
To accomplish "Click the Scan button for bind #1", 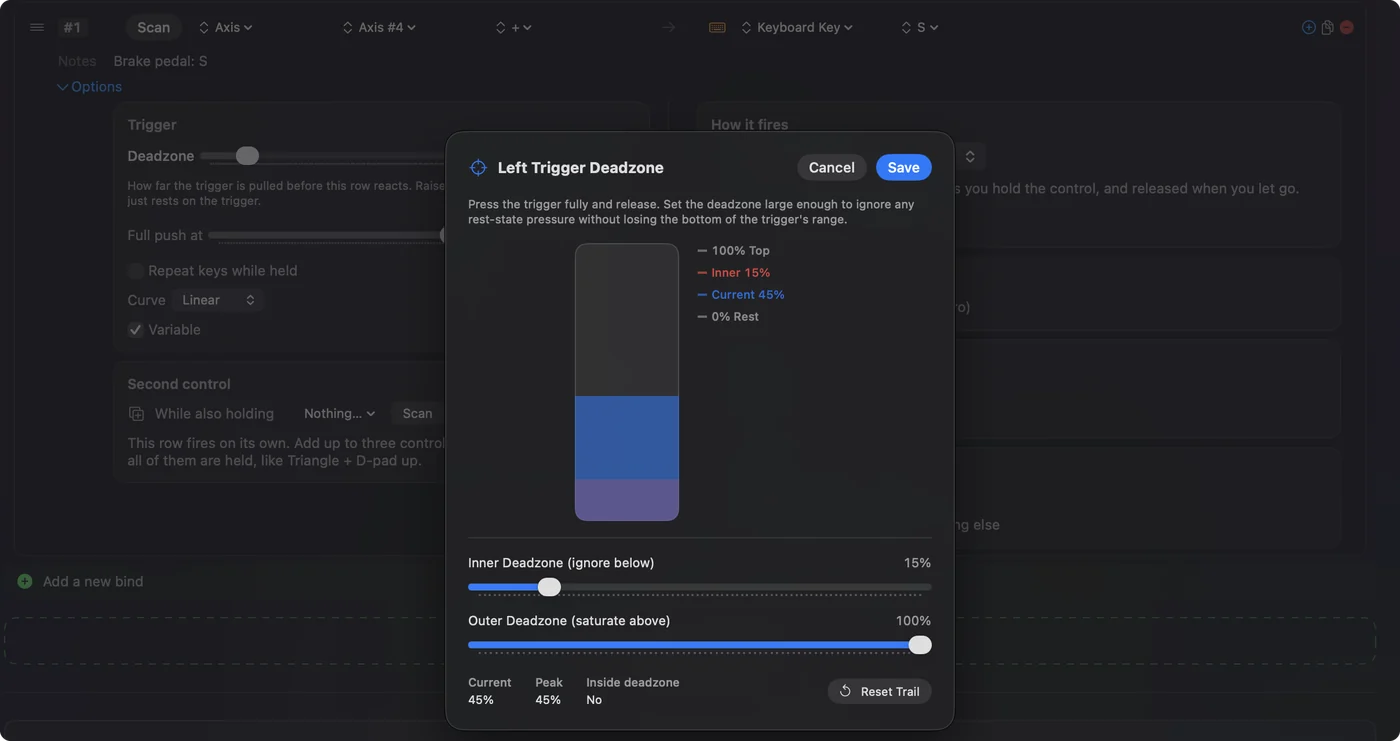I will (x=153, y=28).
